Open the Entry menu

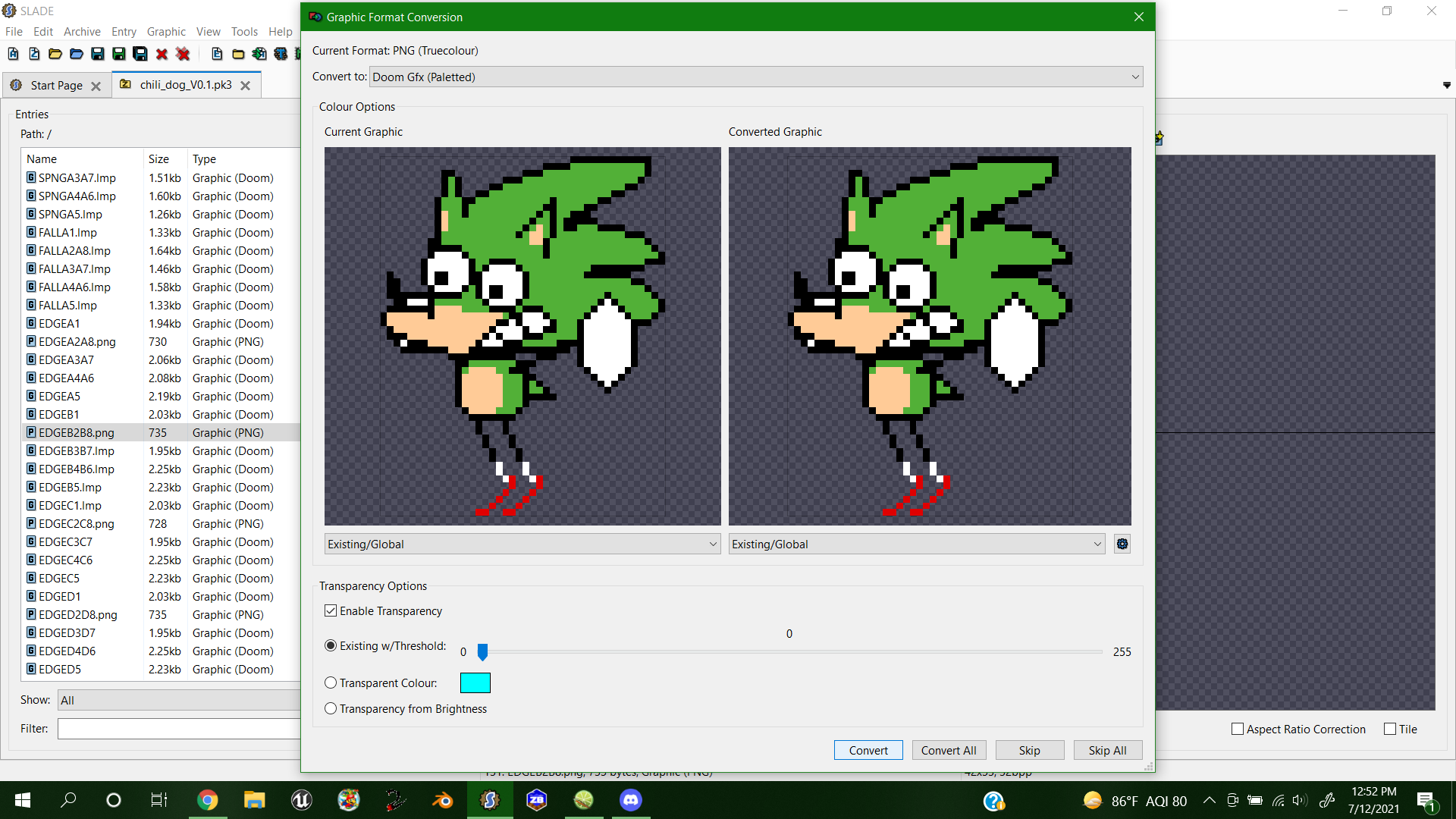124,32
